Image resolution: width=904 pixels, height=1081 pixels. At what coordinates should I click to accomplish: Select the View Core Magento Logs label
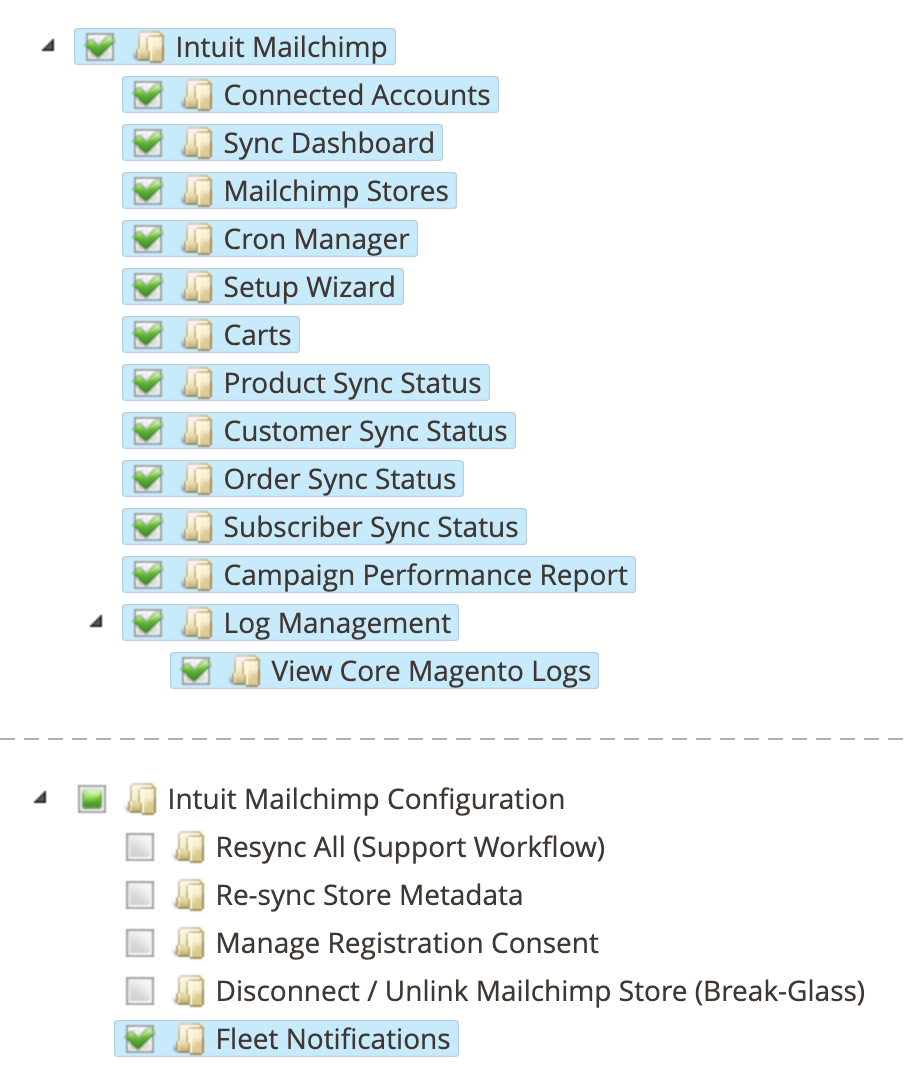(431, 671)
